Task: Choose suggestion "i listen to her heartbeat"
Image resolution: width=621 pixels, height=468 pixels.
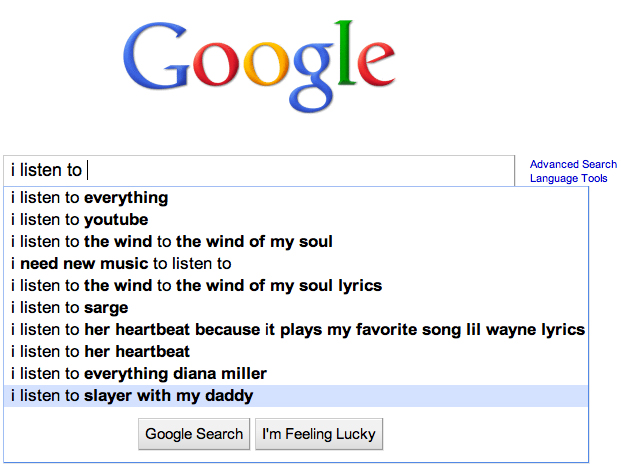Action: click(x=100, y=351)
